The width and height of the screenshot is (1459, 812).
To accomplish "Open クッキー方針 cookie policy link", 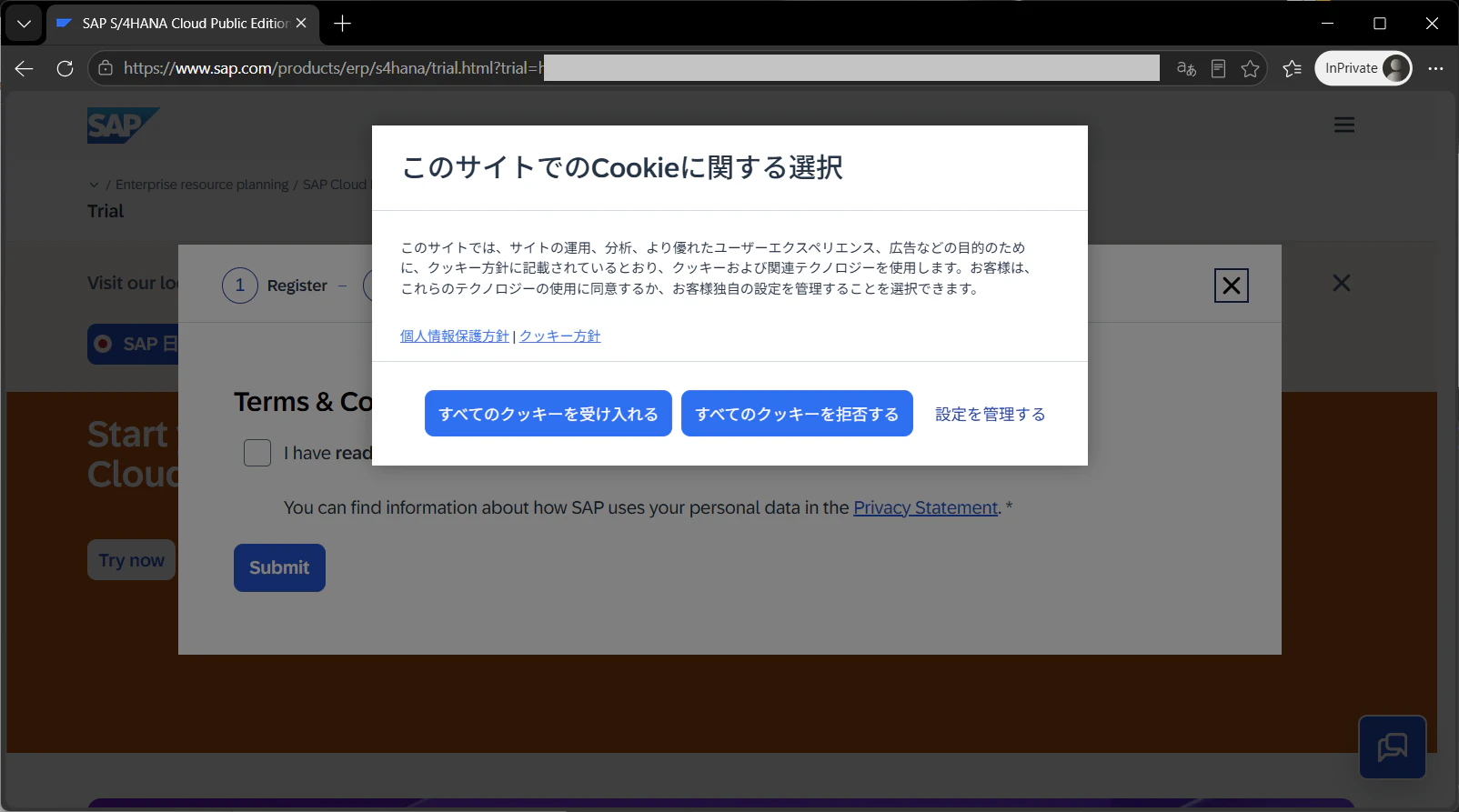I will 560,336.
